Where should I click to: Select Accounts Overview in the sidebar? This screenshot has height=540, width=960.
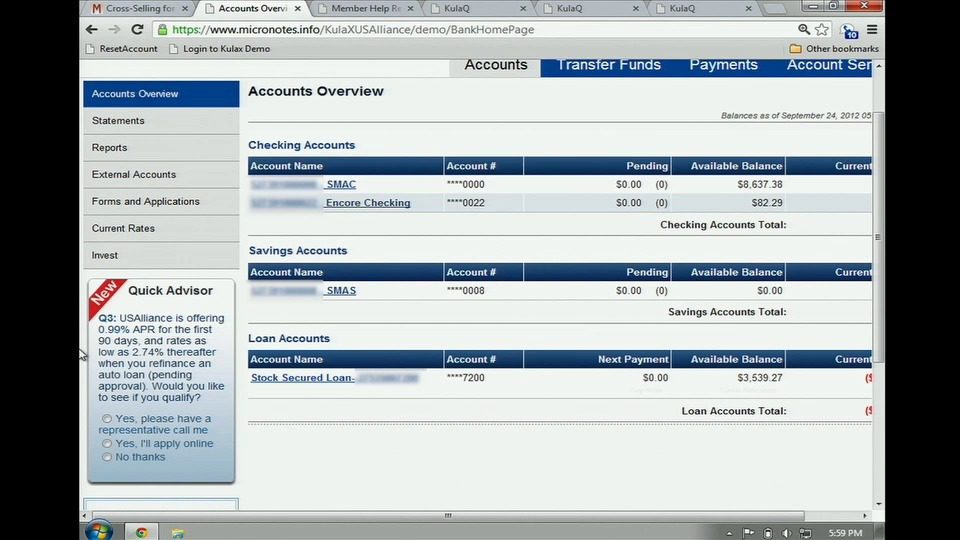coord(161,94)
